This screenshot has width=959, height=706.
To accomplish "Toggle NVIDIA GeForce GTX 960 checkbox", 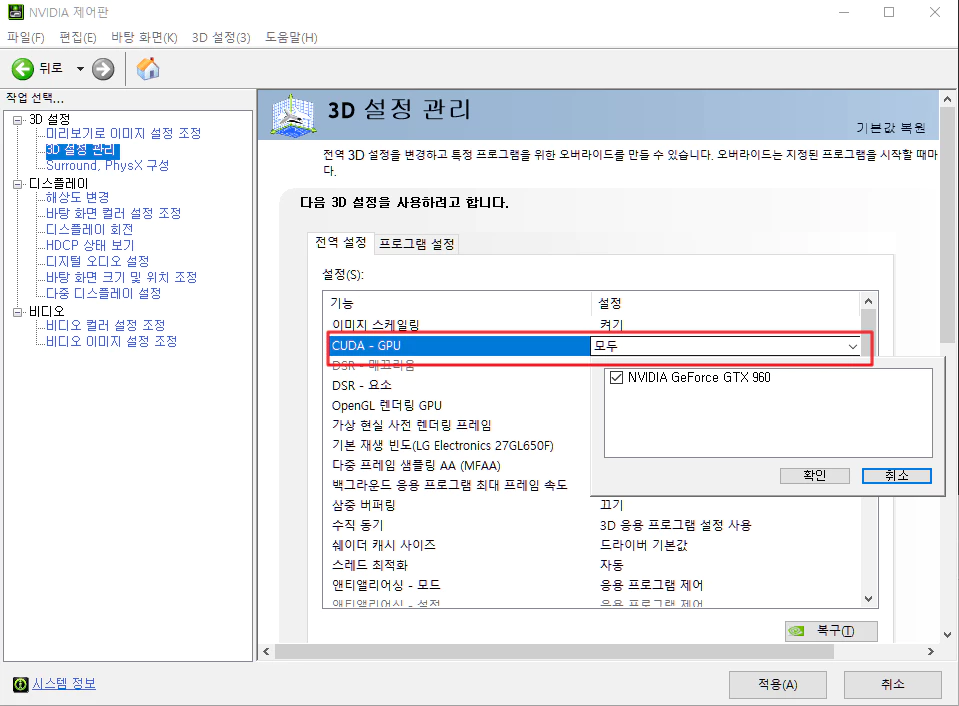I will coord(616,377).
